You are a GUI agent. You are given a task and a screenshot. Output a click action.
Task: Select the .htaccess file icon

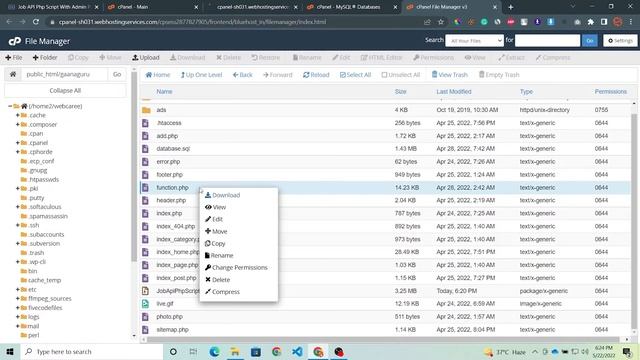pyautogui.click(x=145, y=123)
